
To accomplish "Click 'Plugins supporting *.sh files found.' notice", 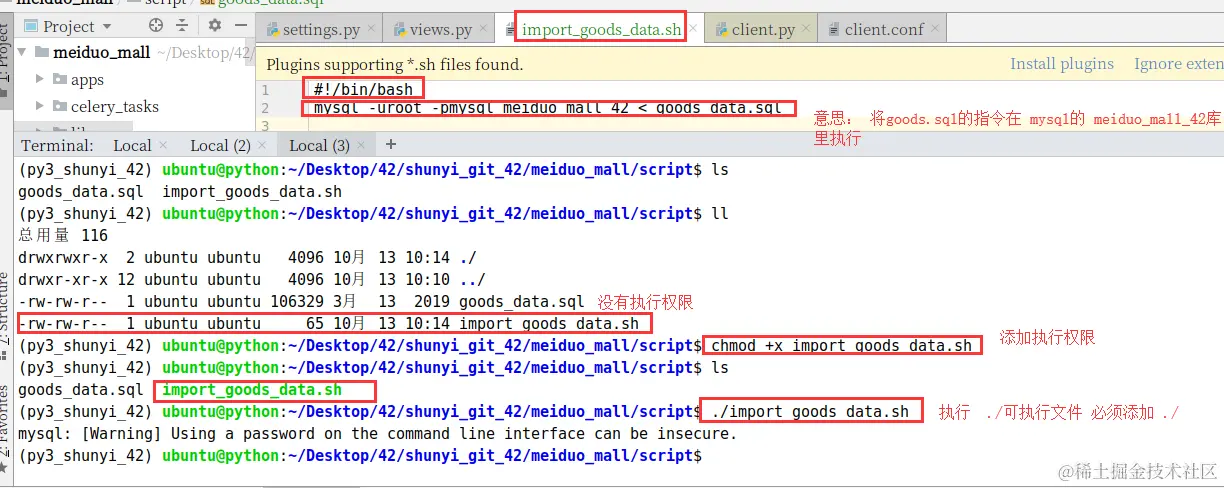I will [x=395, y=64].
